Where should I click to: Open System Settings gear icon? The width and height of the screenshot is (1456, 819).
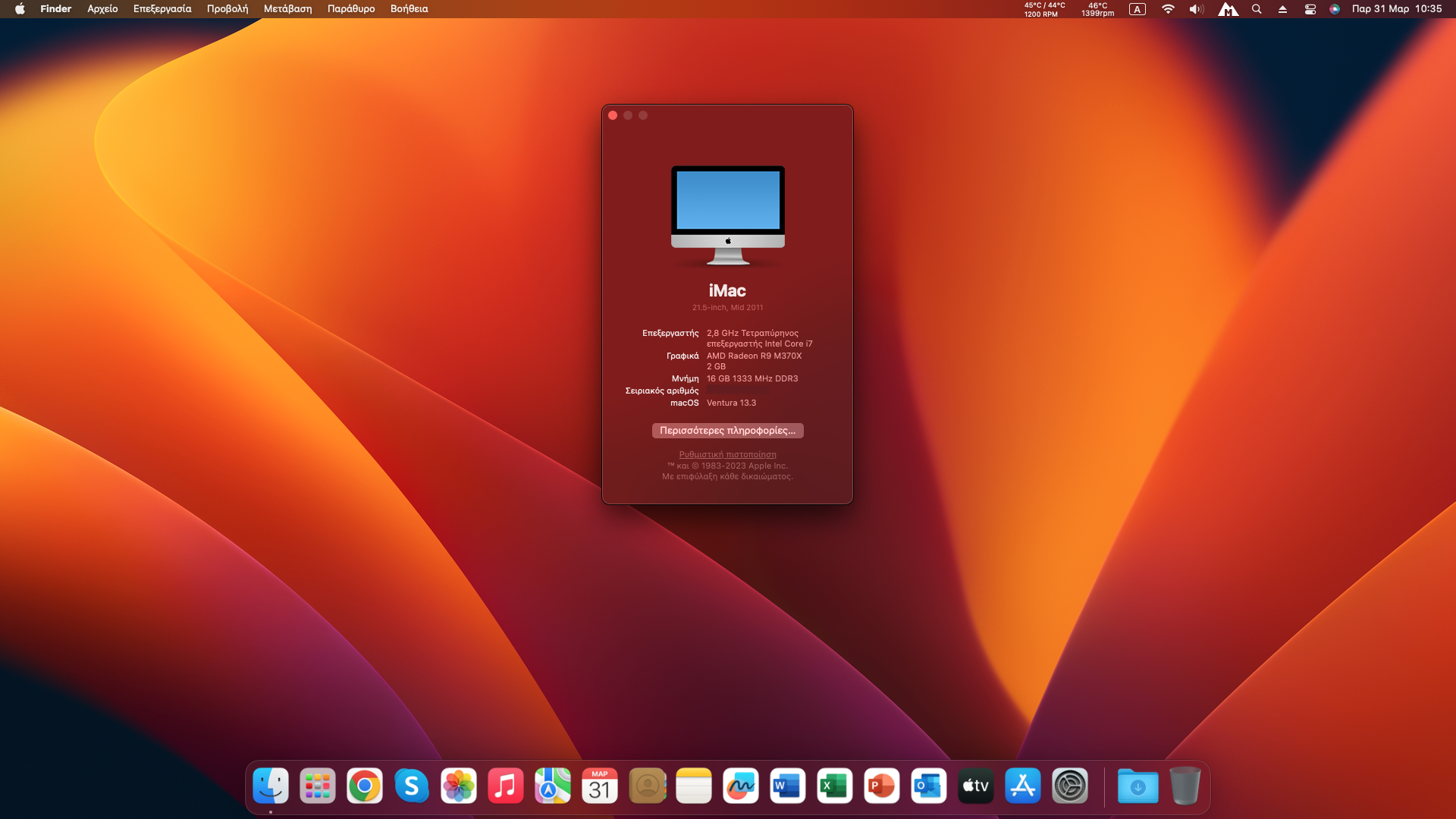(x=1070, y=786)
